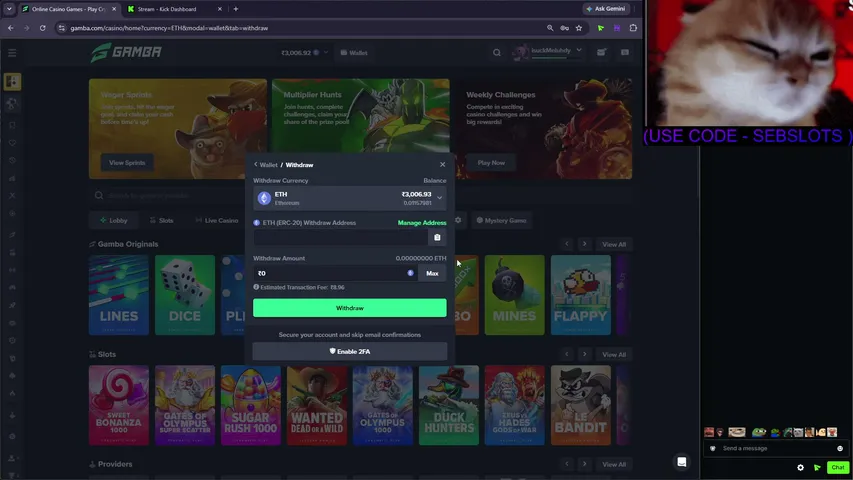Click the Send a message chat field
Image resolution: width=853 pixels, height=480 pixels.
pos(775,448)
